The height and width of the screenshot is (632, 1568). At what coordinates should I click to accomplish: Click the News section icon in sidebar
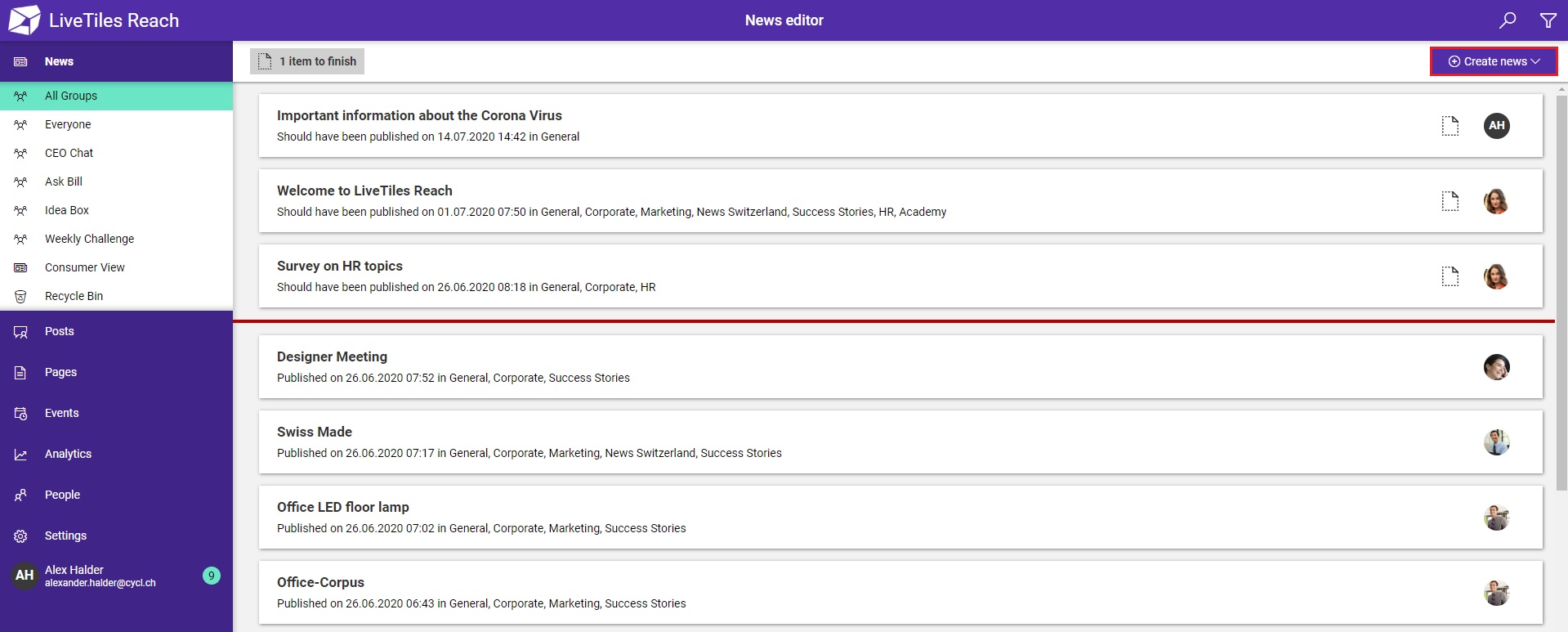pyautogui.click(x=20, y=61)
